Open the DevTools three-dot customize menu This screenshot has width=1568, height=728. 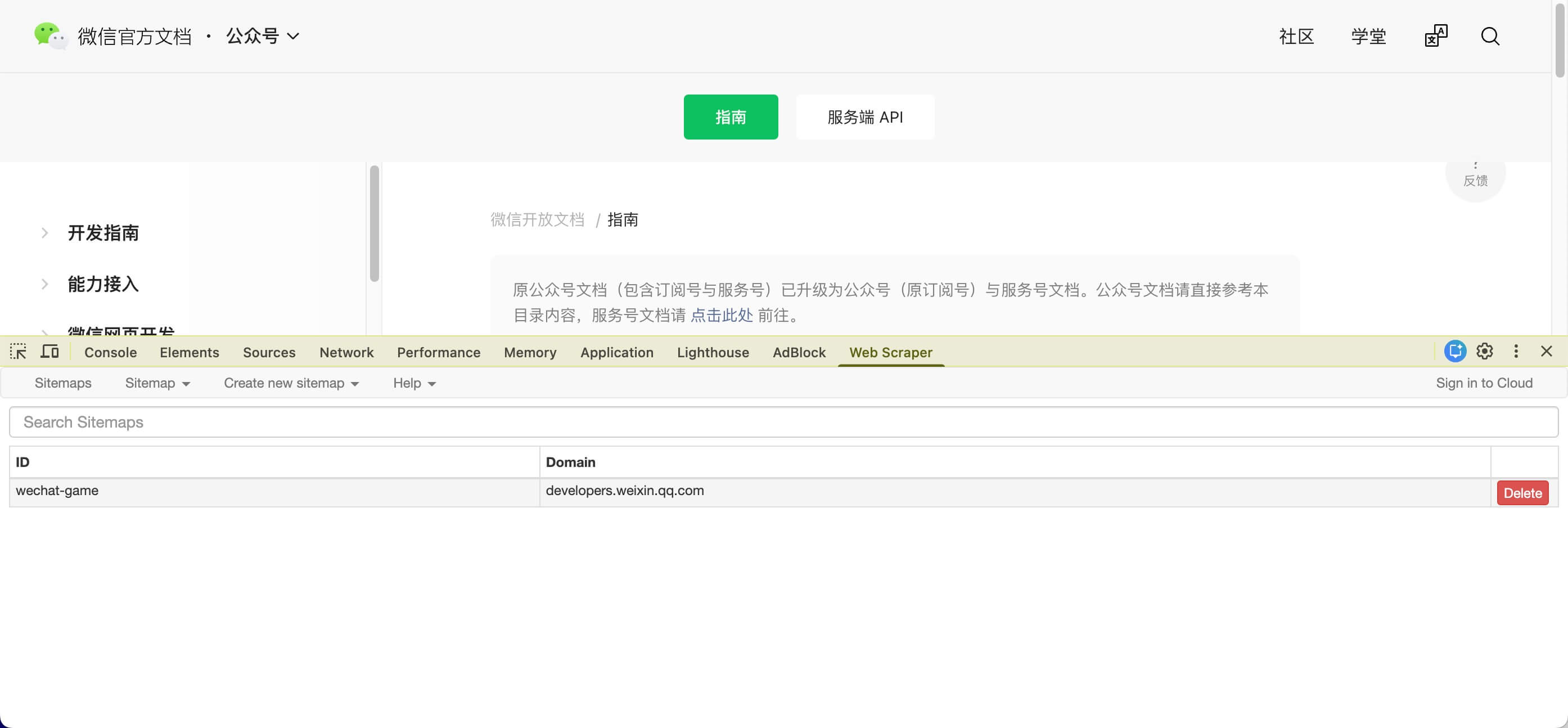tap(1516, 351)
